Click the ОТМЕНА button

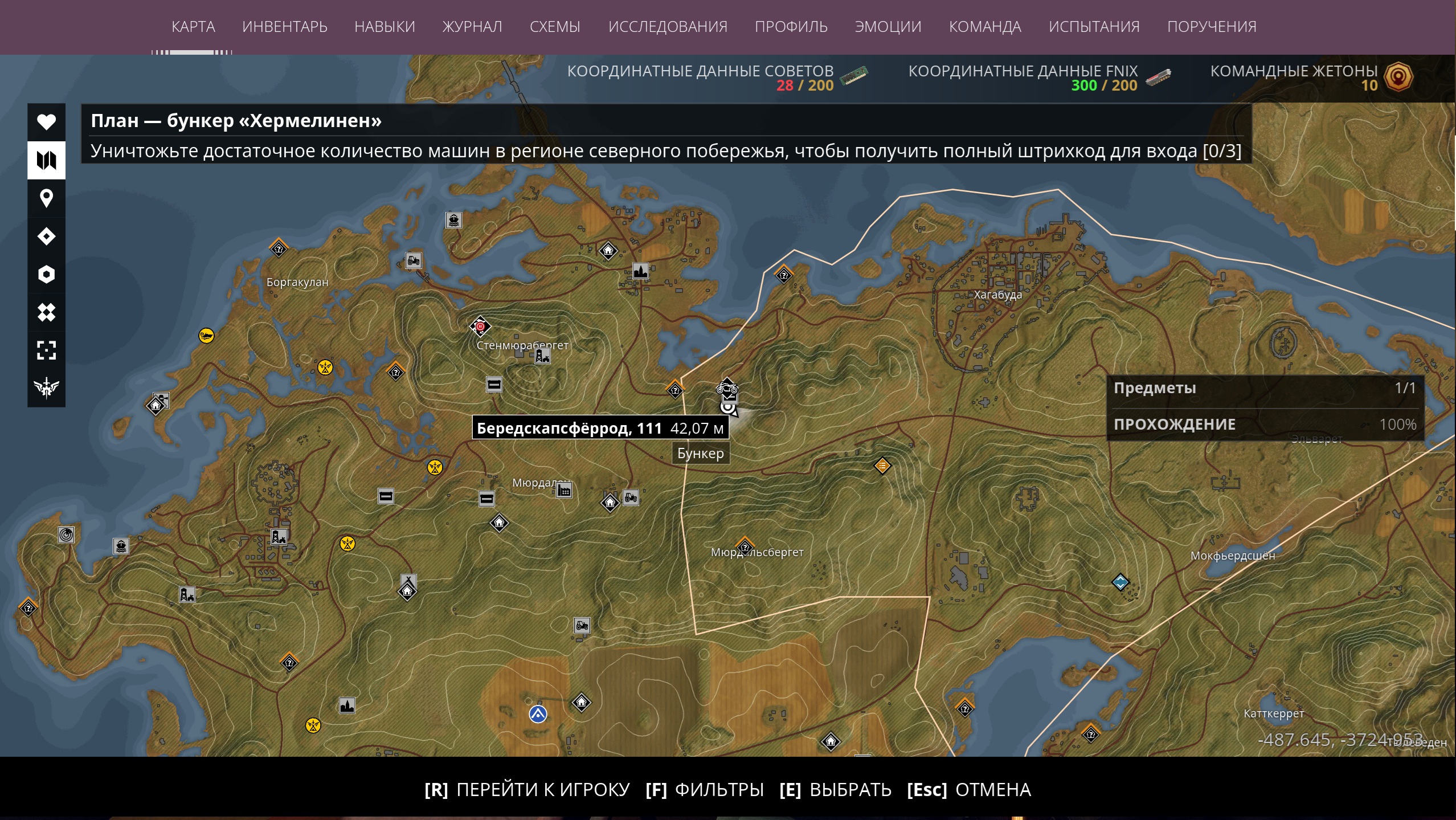(x=969, y=790)
